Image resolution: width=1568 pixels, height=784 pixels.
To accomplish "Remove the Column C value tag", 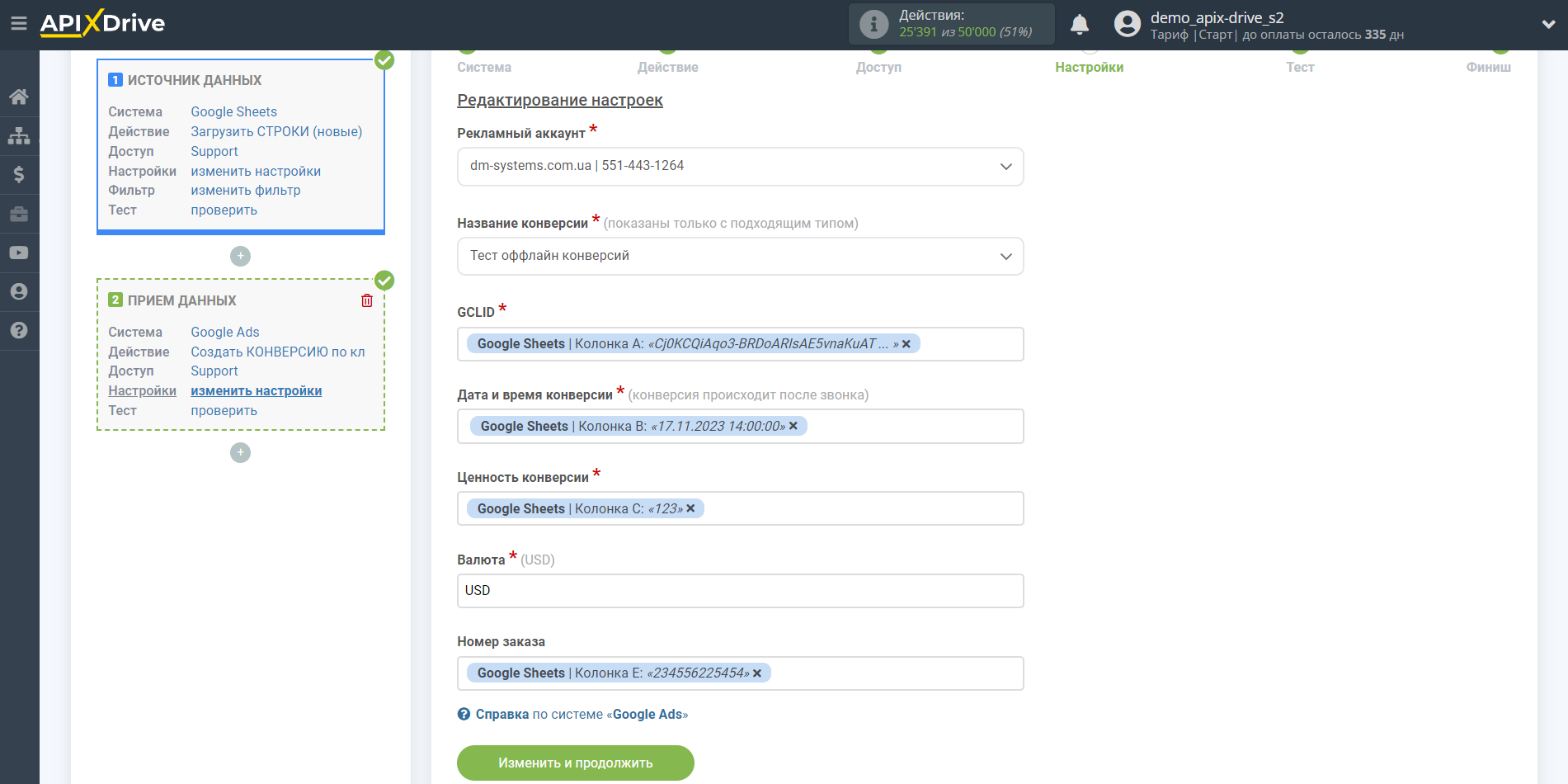I will point(690,508).
